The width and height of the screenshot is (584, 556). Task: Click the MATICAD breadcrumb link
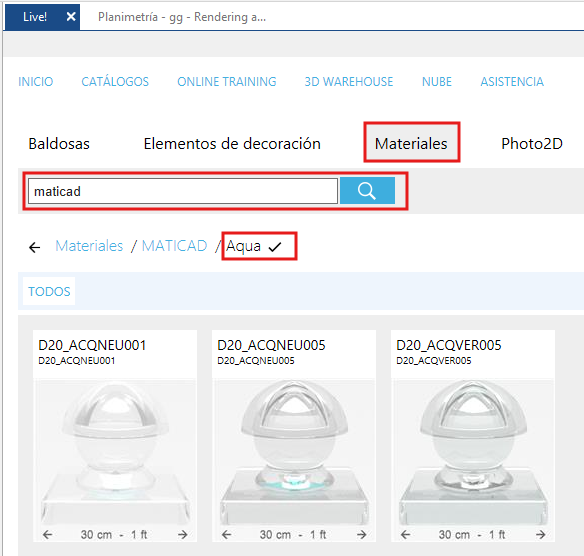(x=174, y=246)
